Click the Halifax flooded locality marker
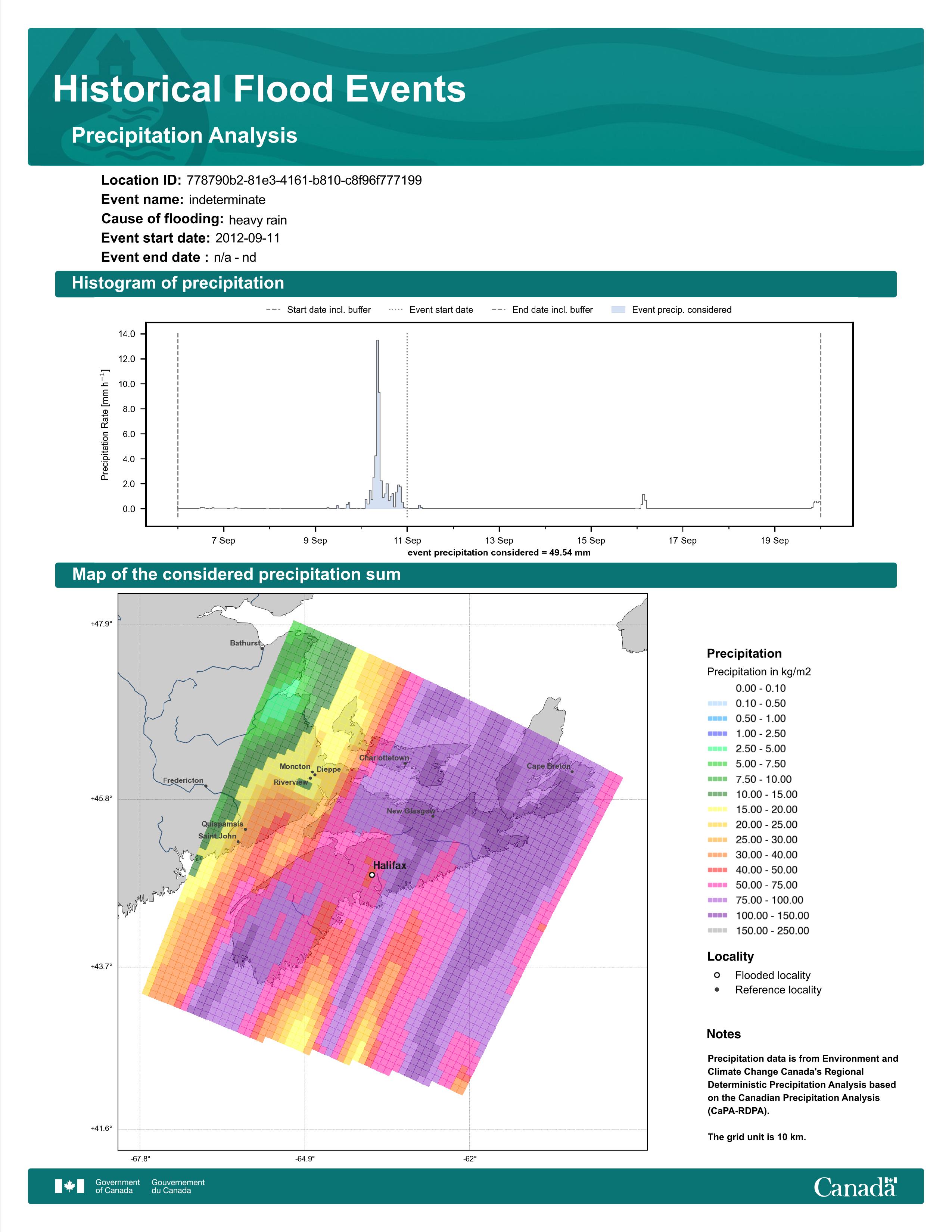 372,875
